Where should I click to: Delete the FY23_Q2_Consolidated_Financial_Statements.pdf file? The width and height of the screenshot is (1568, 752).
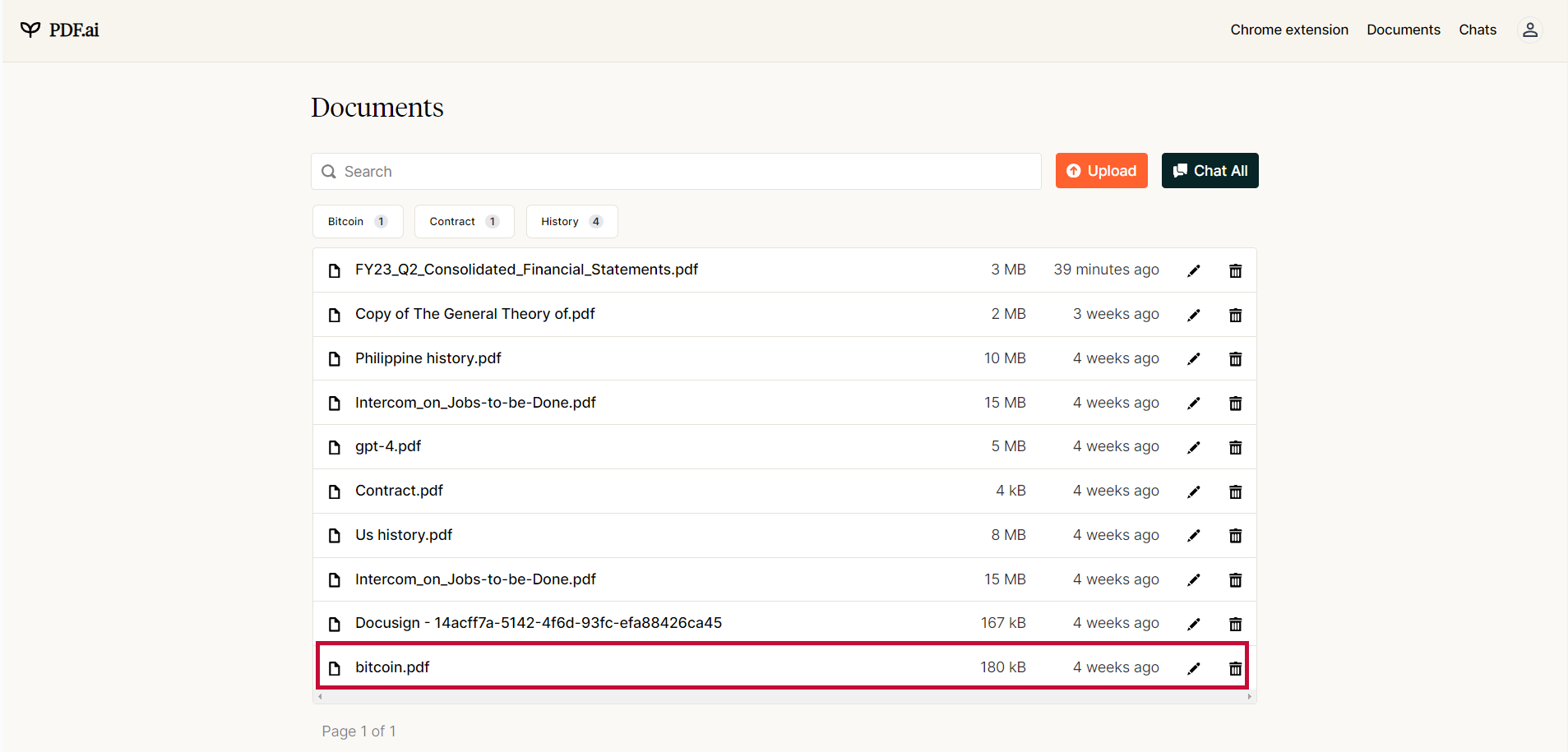(x=1235, y=271)
